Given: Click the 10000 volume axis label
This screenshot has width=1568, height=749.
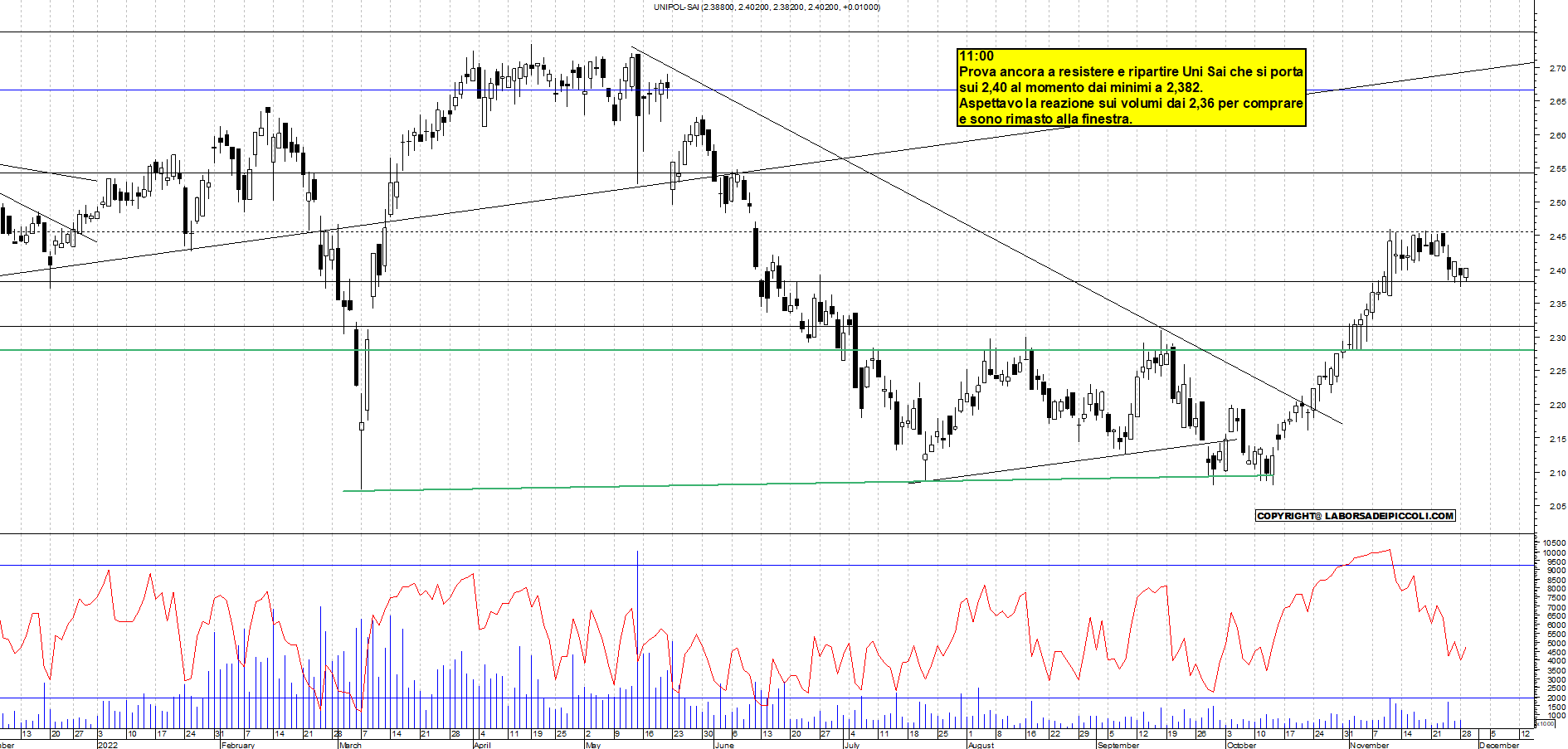Looking at the screenshot, I should [1554, 552].
